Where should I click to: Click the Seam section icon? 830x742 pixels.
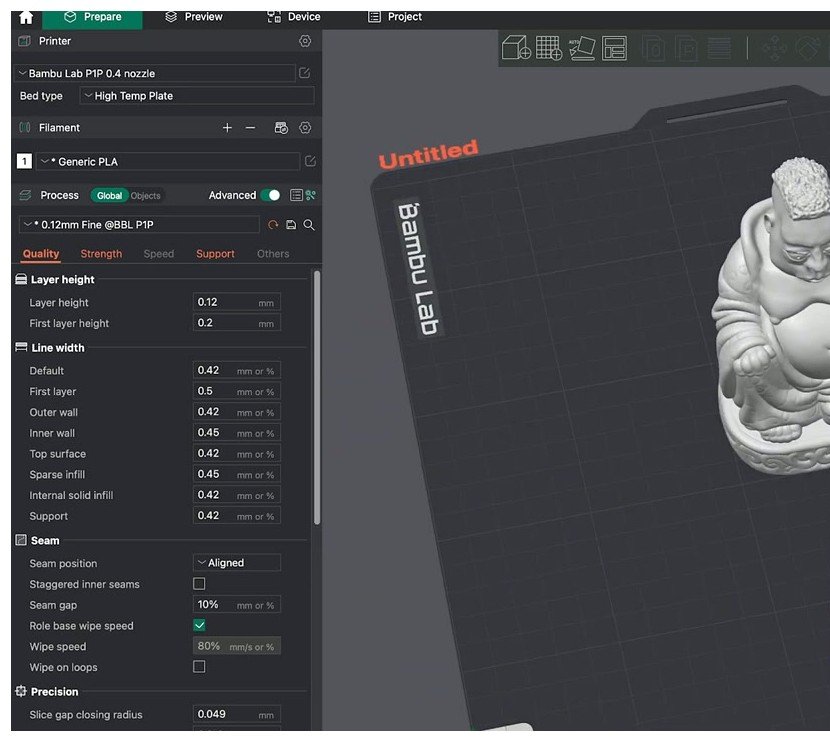point(21,540)
